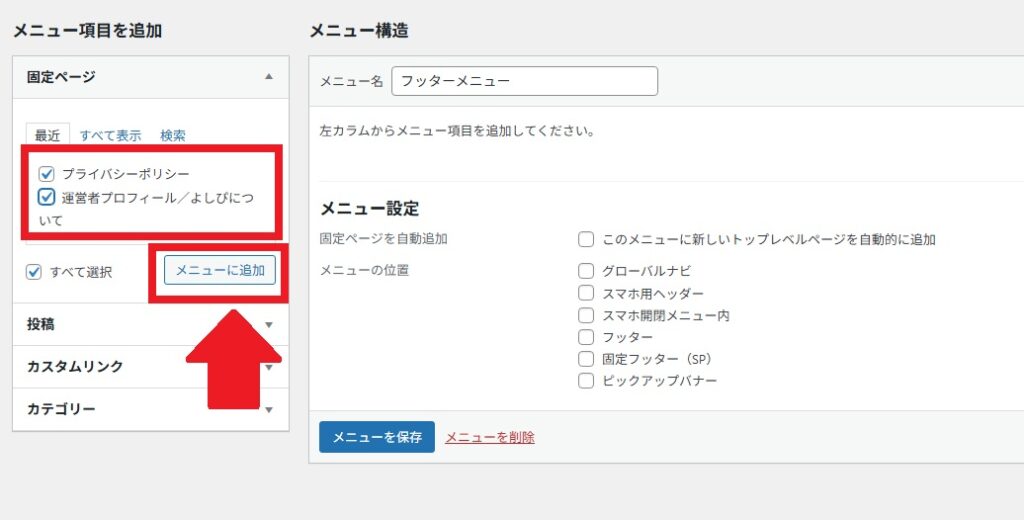Select the 最近 tab
This screenshot has width=1024, height=520.
[x=48, y=135]
